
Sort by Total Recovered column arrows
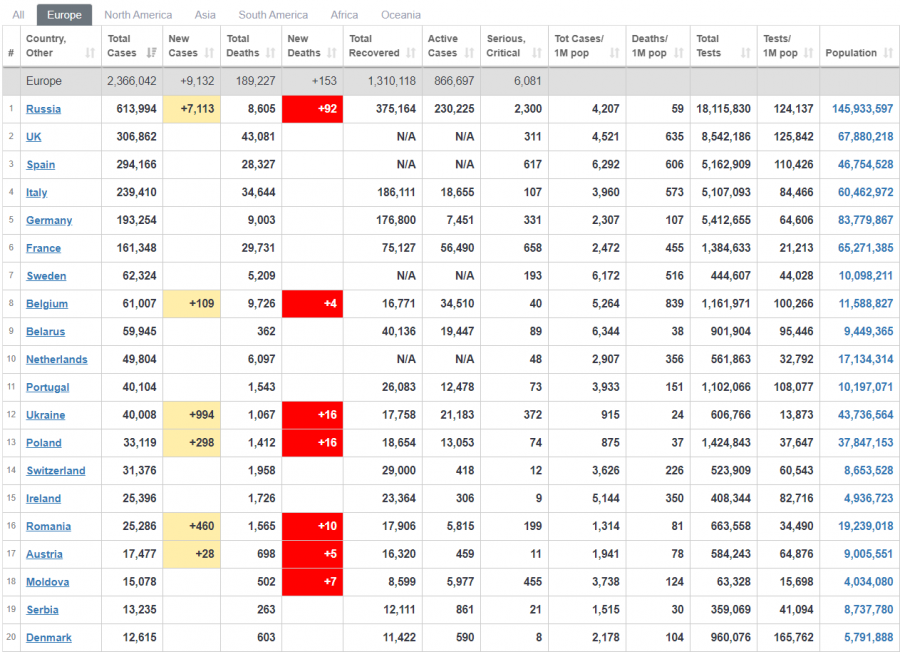(x=411, y=53)
